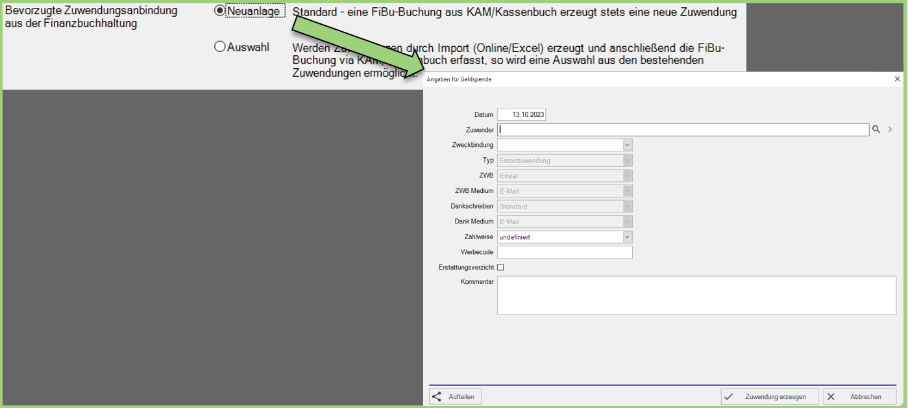Open the Zweckbindung dropdown

[x=627, y=145]
